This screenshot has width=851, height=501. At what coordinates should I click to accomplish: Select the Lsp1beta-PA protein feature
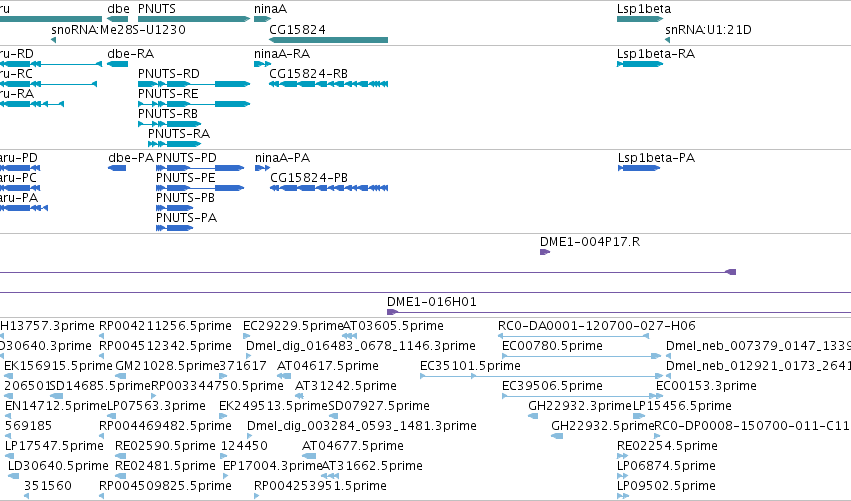pyautogui.click(x=639, y=168)
